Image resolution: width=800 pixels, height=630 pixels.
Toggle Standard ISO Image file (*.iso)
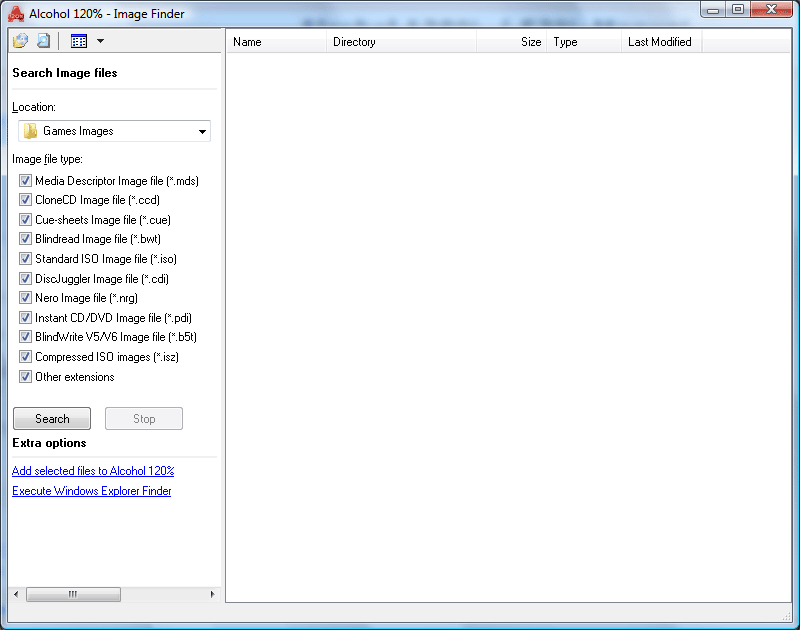25,259
